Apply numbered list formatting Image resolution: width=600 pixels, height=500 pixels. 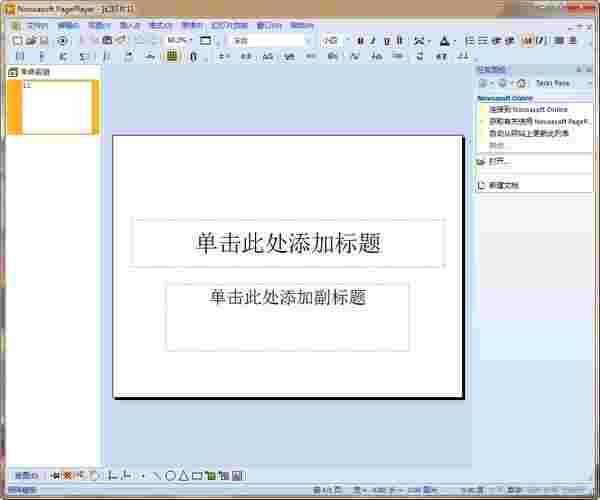[470, 41]
